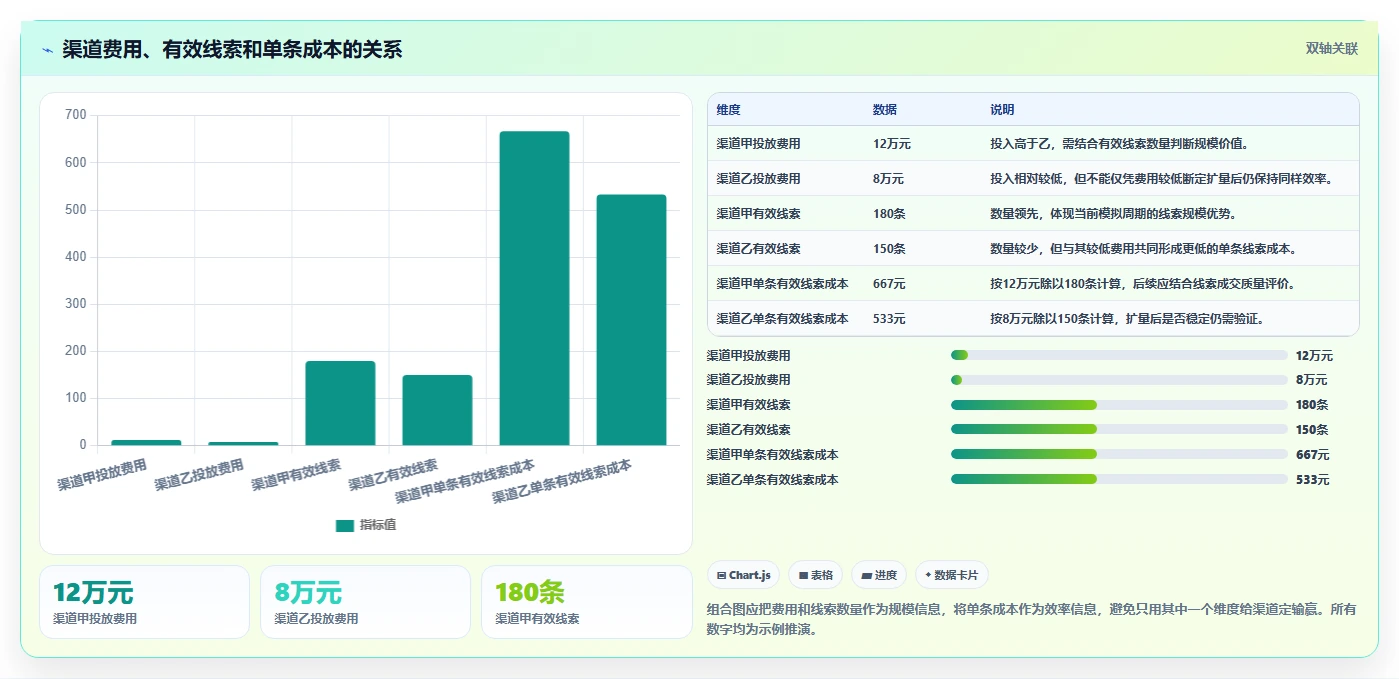This screenshot has width=1399, height=679.
Task: Click the 渠道乙单条有效线索成本 progress bar
Action: 1119,479
